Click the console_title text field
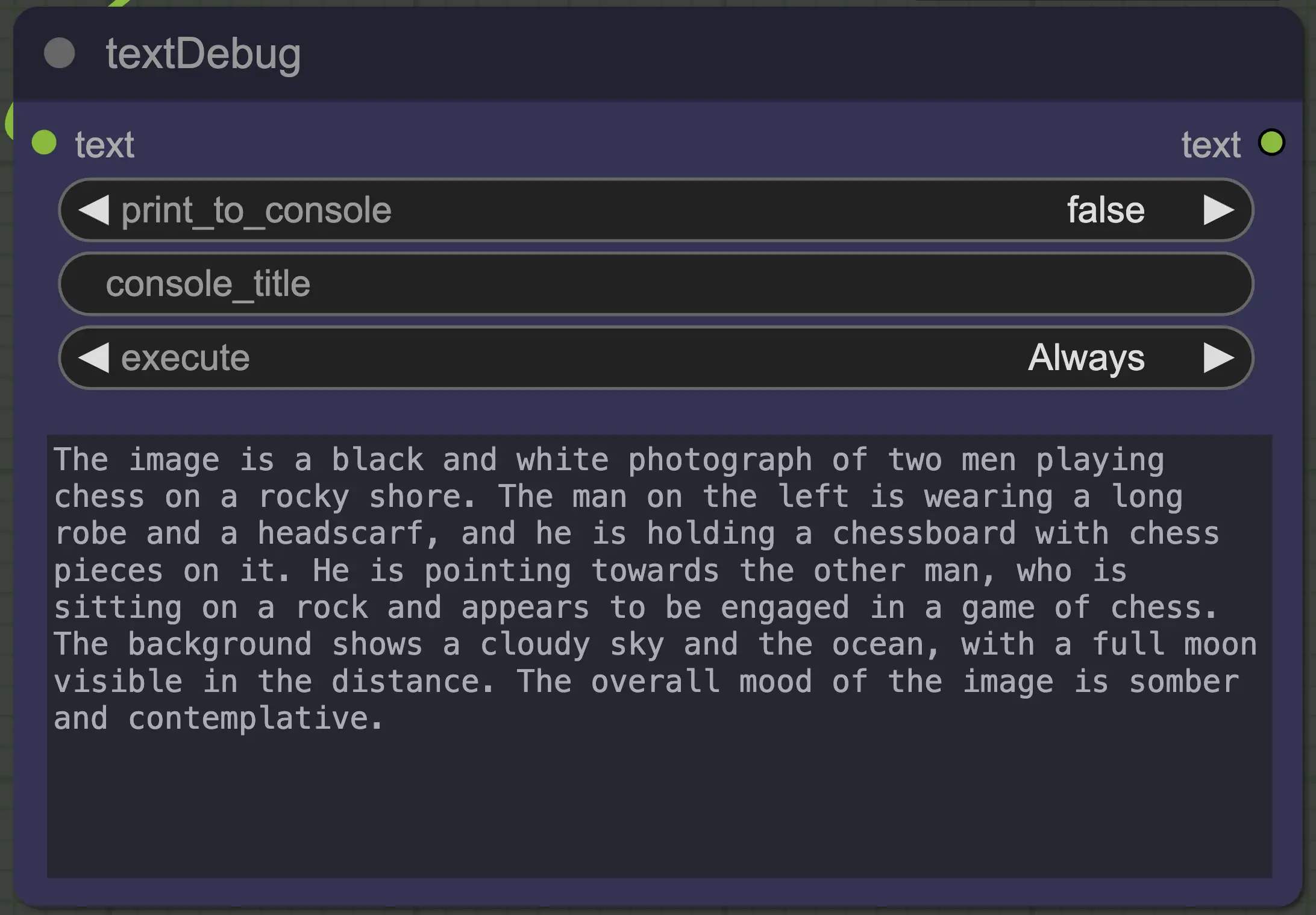This screenshot has height=915, width=1316. coord(656,284)
